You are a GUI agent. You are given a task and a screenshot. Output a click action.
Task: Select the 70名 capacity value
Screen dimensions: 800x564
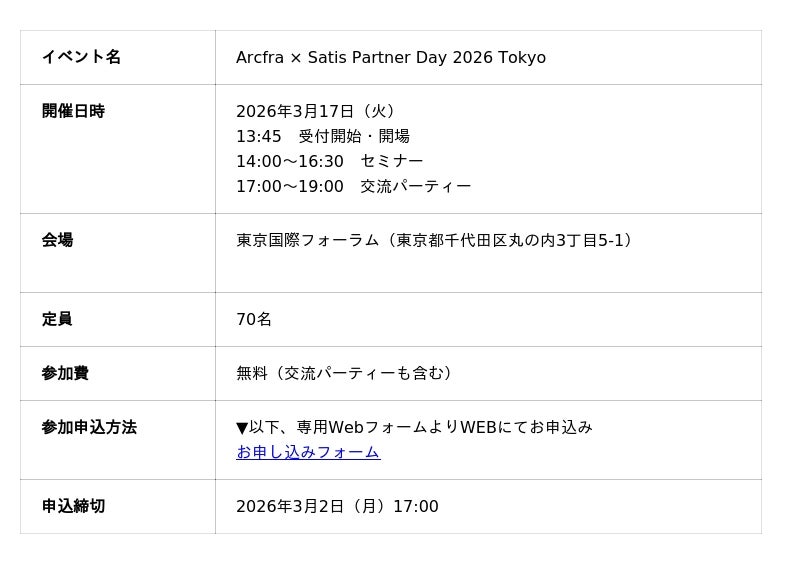[254, 319]
